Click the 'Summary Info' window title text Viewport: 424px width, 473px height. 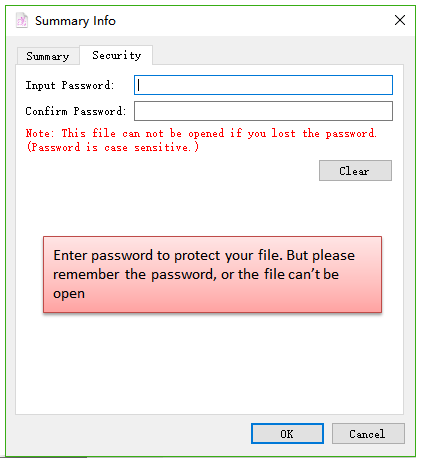75,21
